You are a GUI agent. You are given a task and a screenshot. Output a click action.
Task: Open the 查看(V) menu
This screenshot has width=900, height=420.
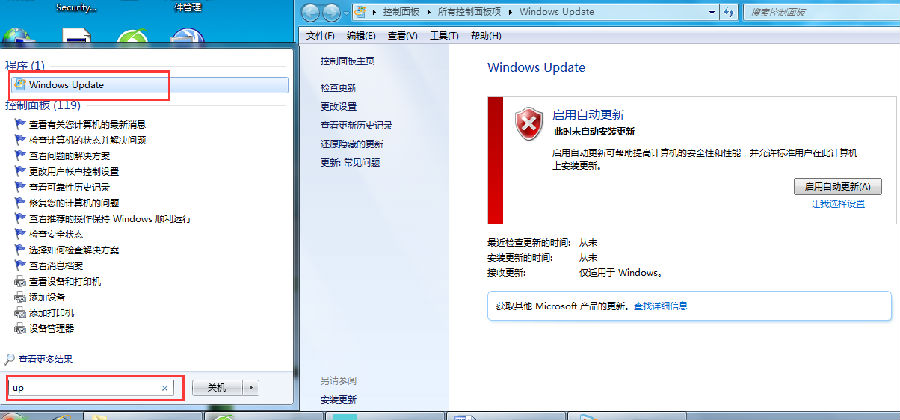(x=403, y=36)
